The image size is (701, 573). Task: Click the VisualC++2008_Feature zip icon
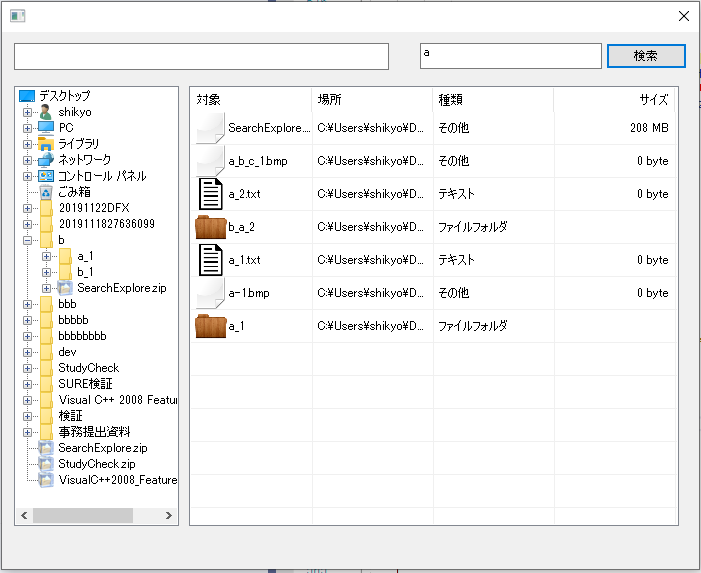point(46,480)
